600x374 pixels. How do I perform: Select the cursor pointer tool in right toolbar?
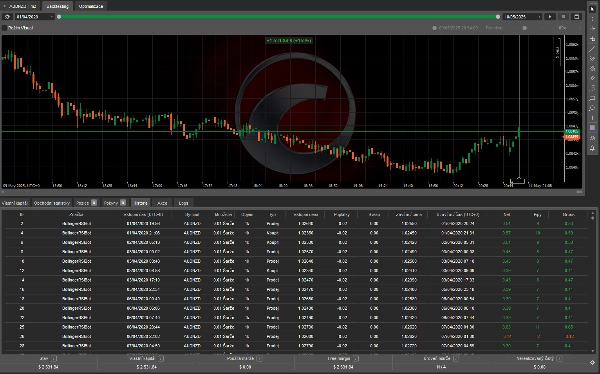click(x=592, y=8)
